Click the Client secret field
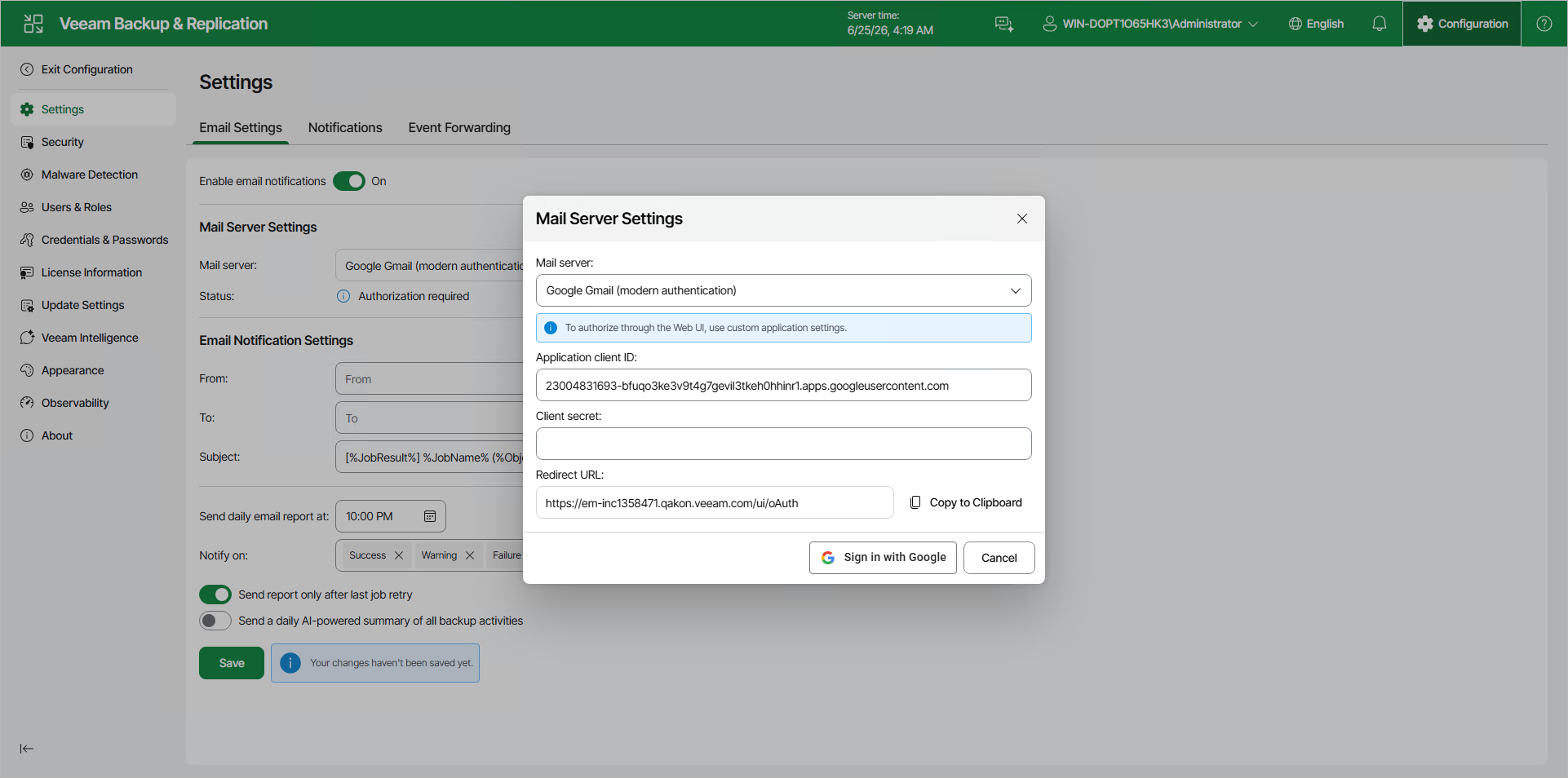 coord(783,444)
